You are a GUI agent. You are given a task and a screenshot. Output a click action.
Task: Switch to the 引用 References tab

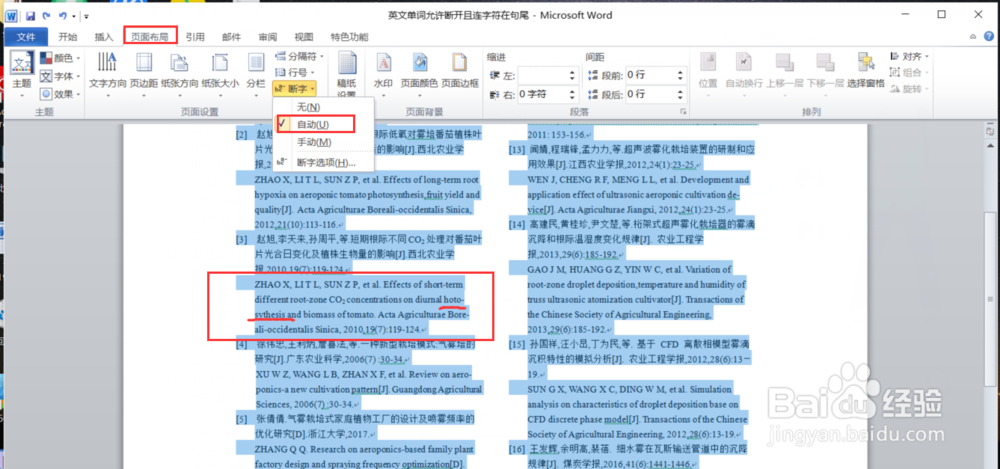(x=195, y=37)
